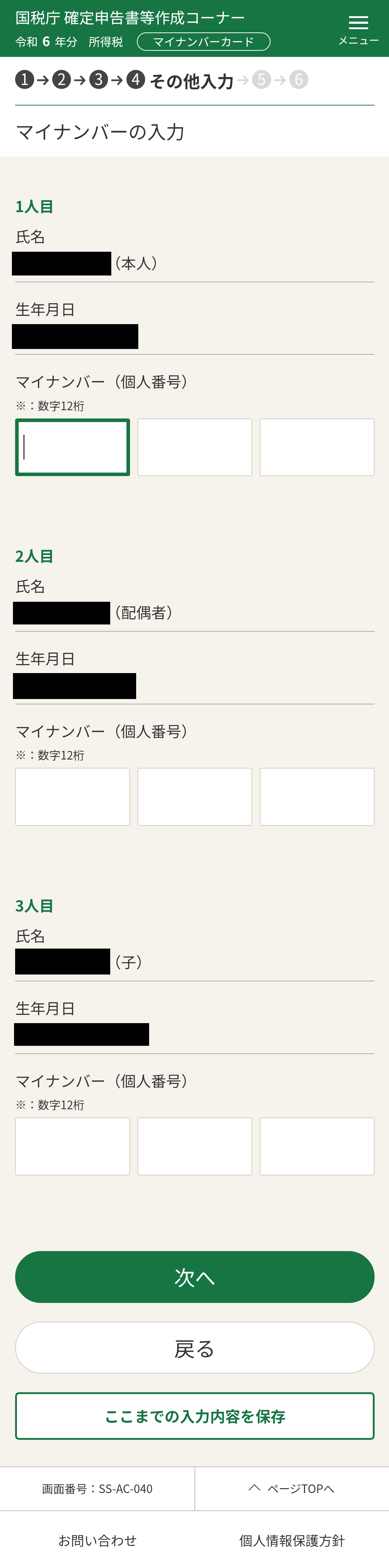The width and height of the screenshot is (389, 1568).
Task: Focus first マイナンバー box for 1人目
Action: tap(72, 447)
